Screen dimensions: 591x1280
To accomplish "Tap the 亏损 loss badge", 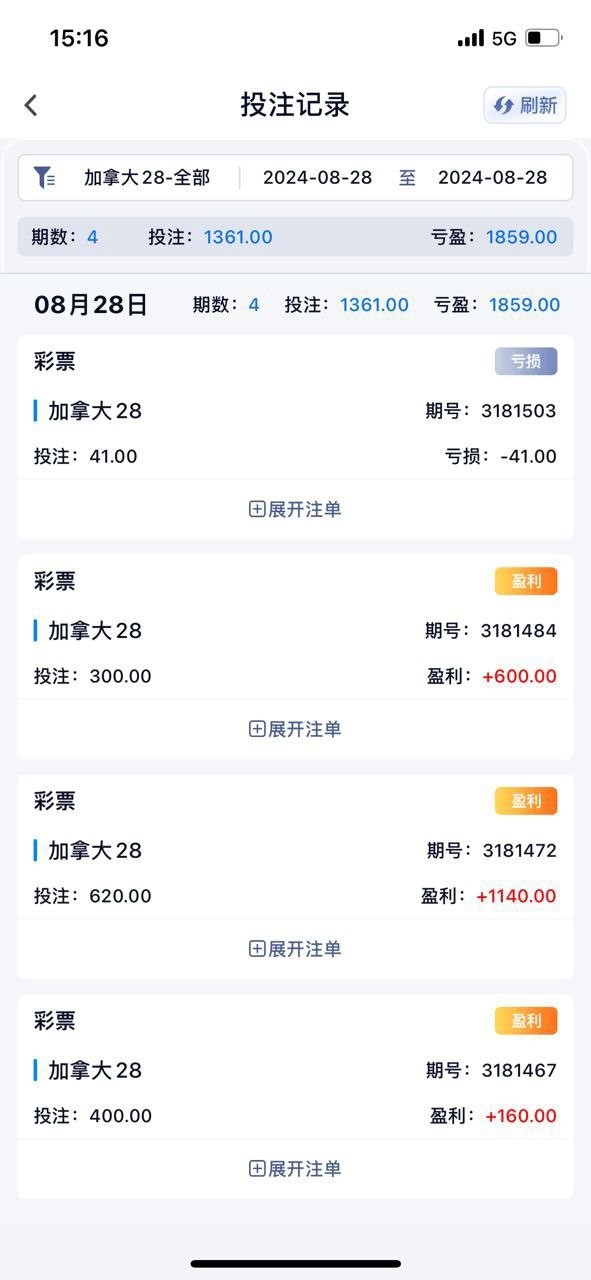I will point(526,361).
